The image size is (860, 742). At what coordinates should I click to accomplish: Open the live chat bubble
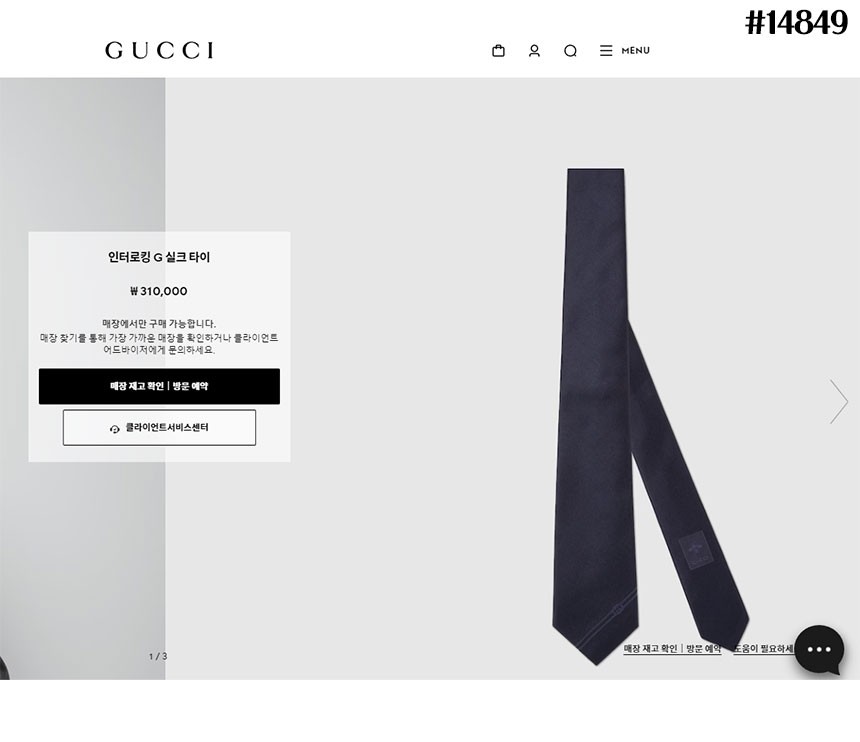coord(819,649)
